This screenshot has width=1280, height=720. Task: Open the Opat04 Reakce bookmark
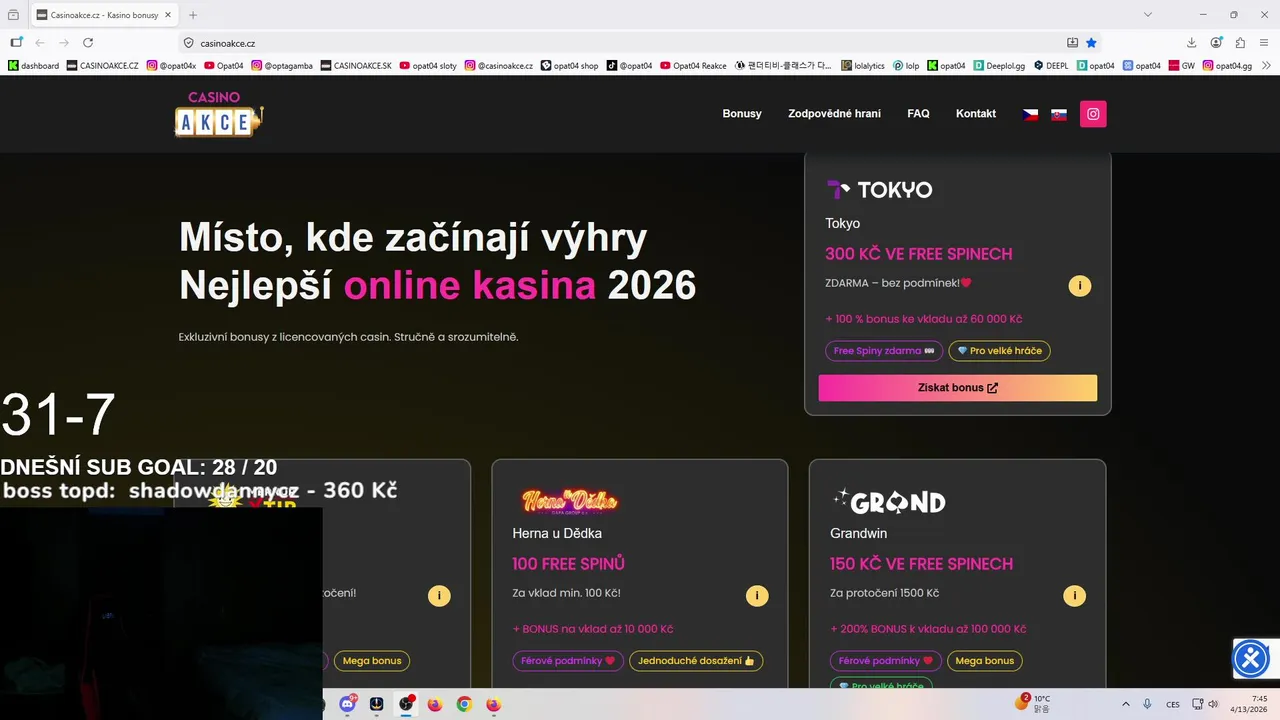coord(693,66)
